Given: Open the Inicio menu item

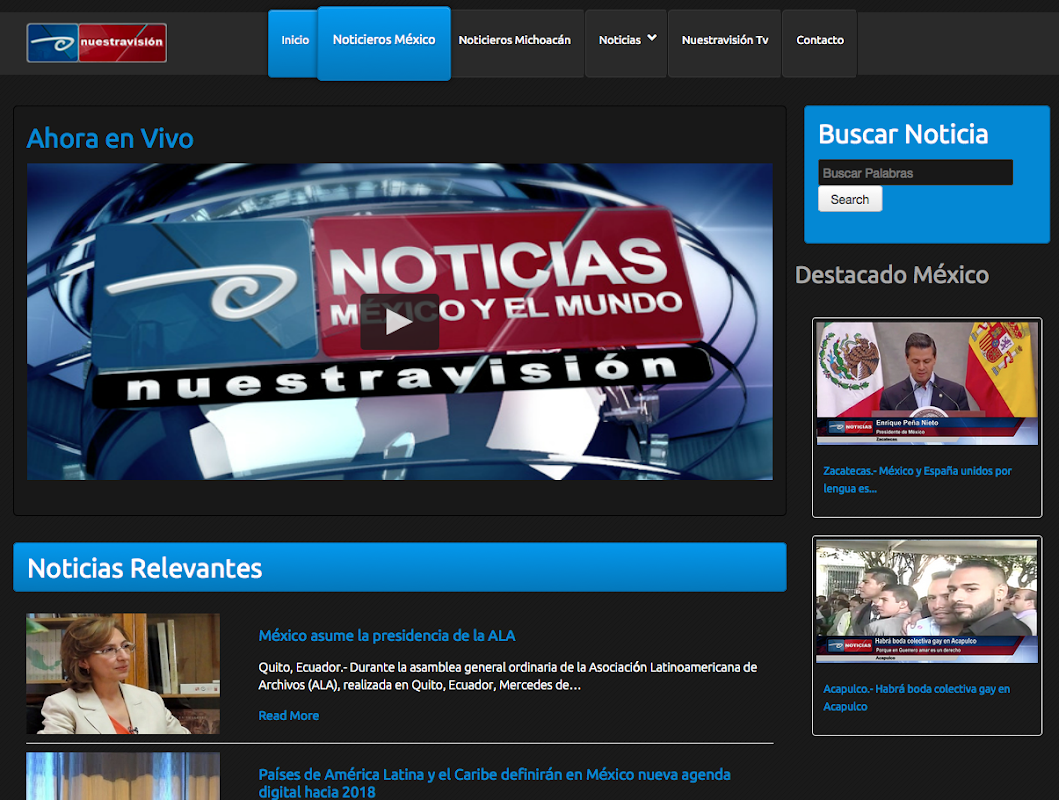Looking at the screenshot, I should (294, 41).
